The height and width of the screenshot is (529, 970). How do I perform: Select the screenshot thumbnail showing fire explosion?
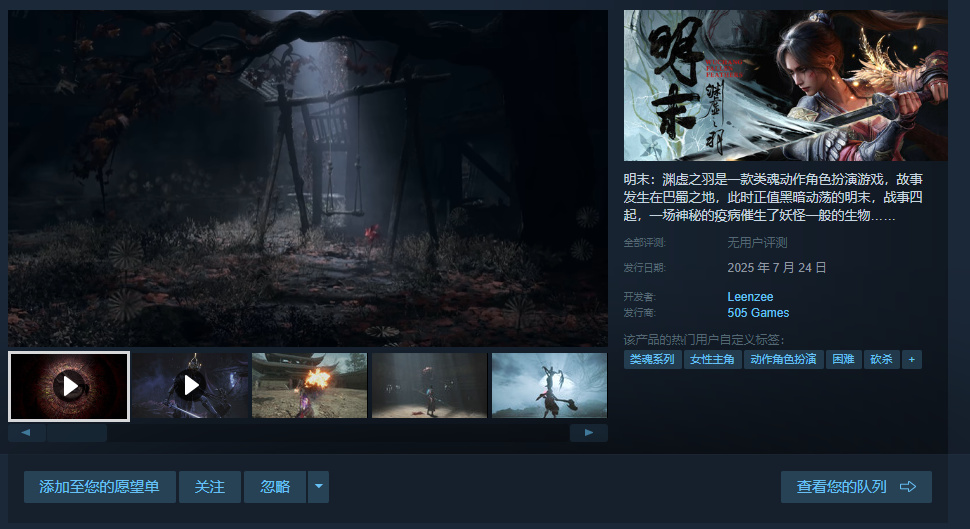[x=309, y=385]
